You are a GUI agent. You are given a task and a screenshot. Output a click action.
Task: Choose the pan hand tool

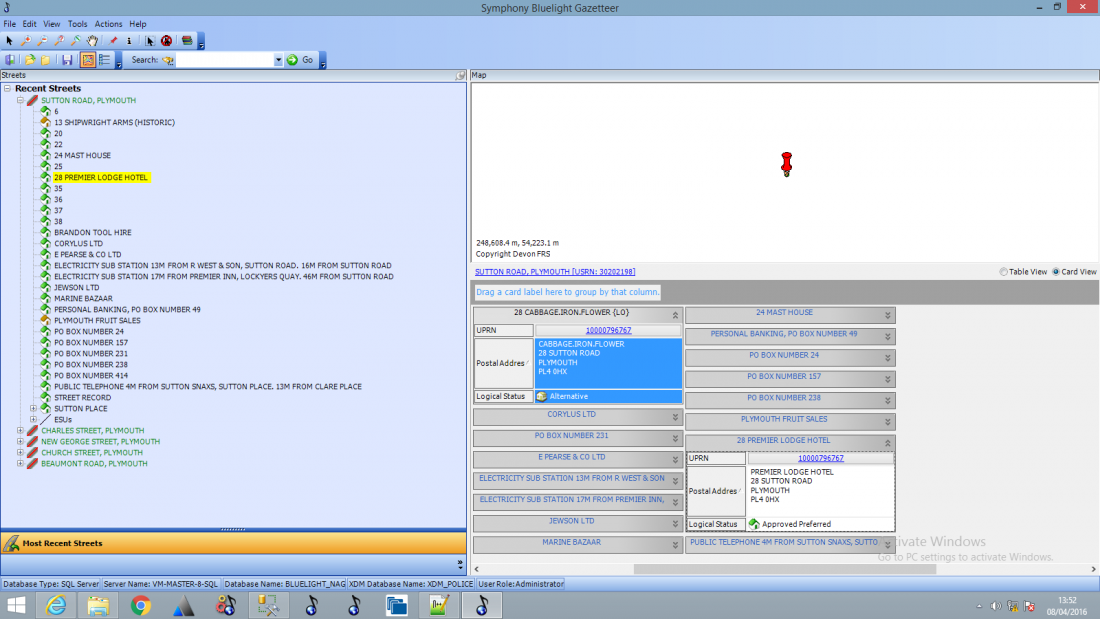(x=93, y=41)
